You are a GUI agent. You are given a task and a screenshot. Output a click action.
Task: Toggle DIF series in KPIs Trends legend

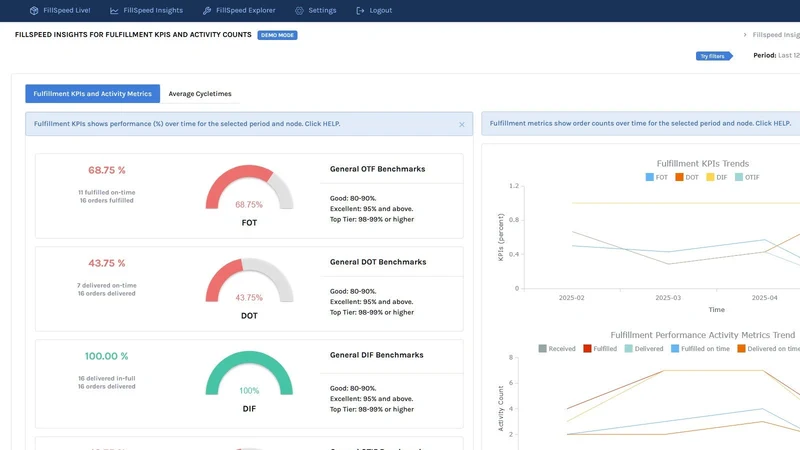tap(717, 177)
